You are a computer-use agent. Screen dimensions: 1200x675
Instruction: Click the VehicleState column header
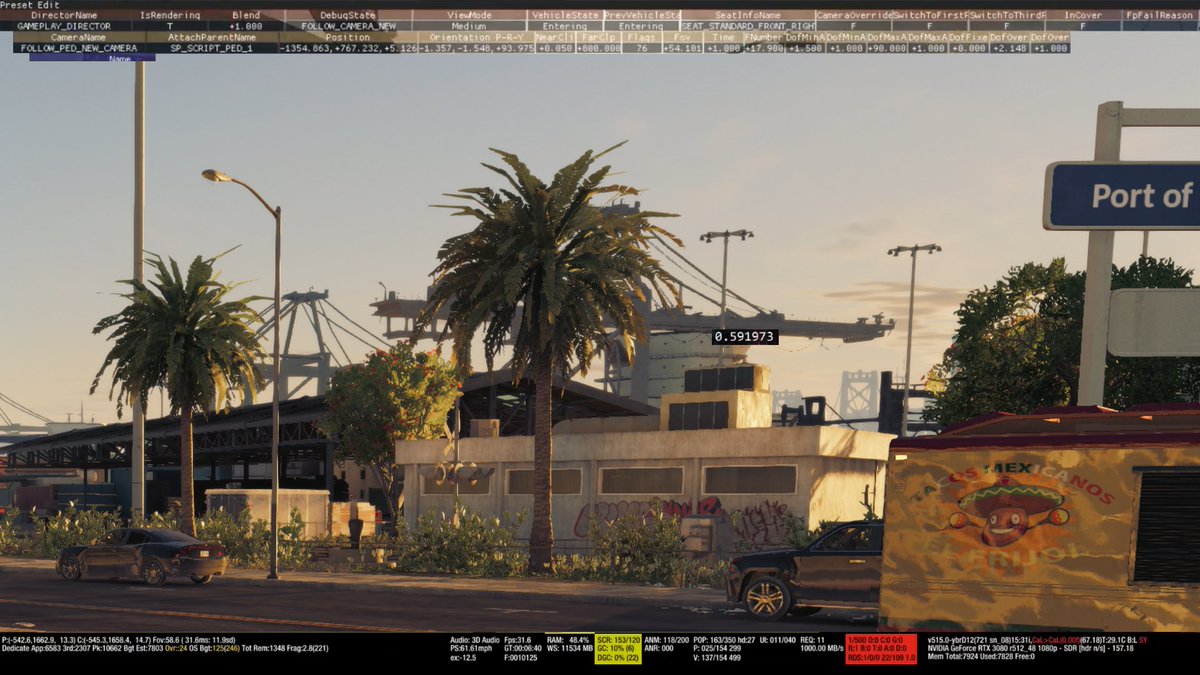pyautogui.click(x=565, y=16)
